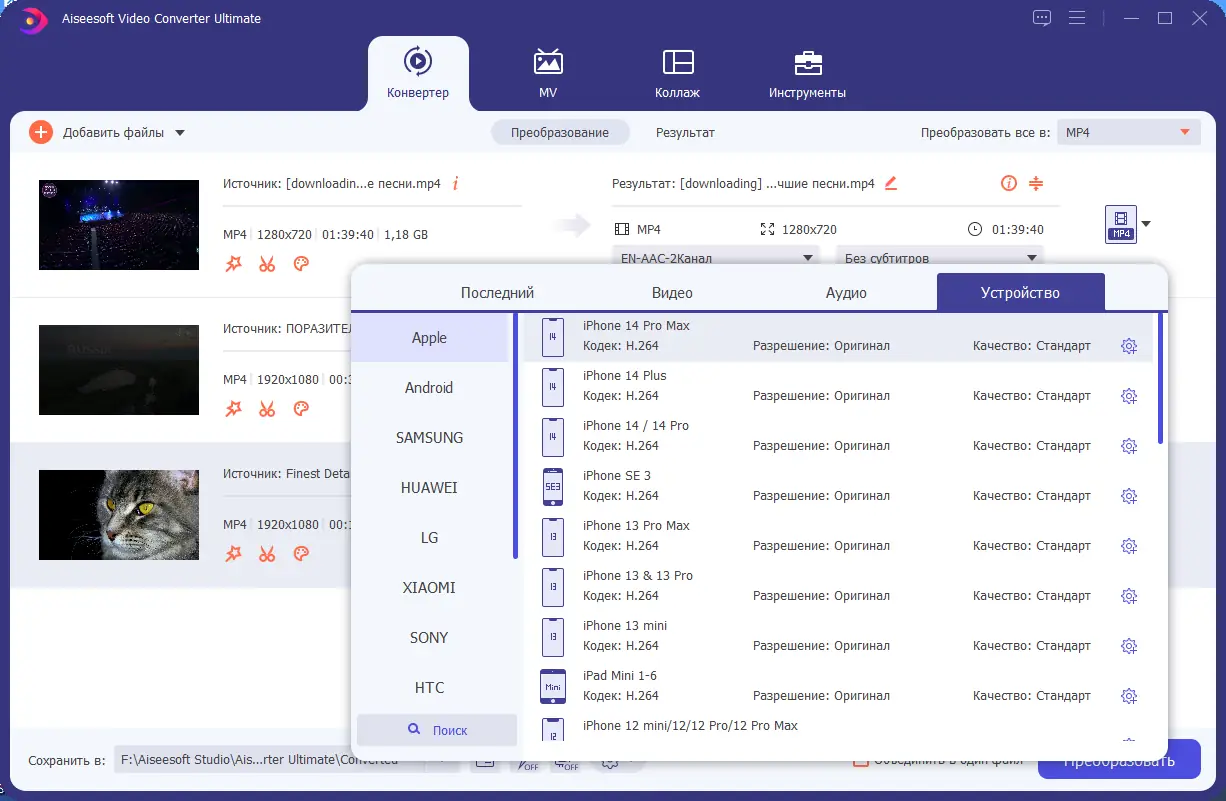Viewport: 1226px width, 801px height.
Task: Click the Поиск search field
Action: click(437, 730)
